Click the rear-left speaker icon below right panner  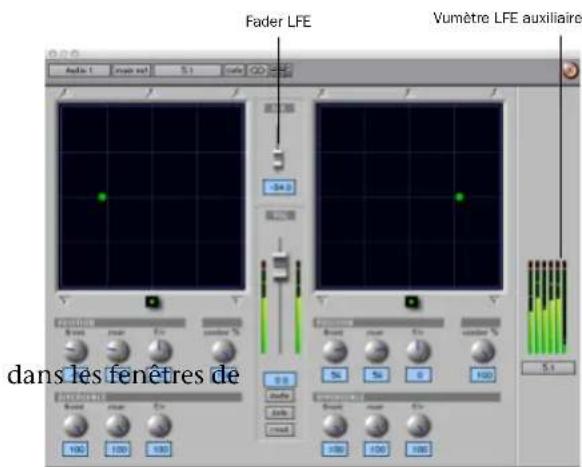322,300
